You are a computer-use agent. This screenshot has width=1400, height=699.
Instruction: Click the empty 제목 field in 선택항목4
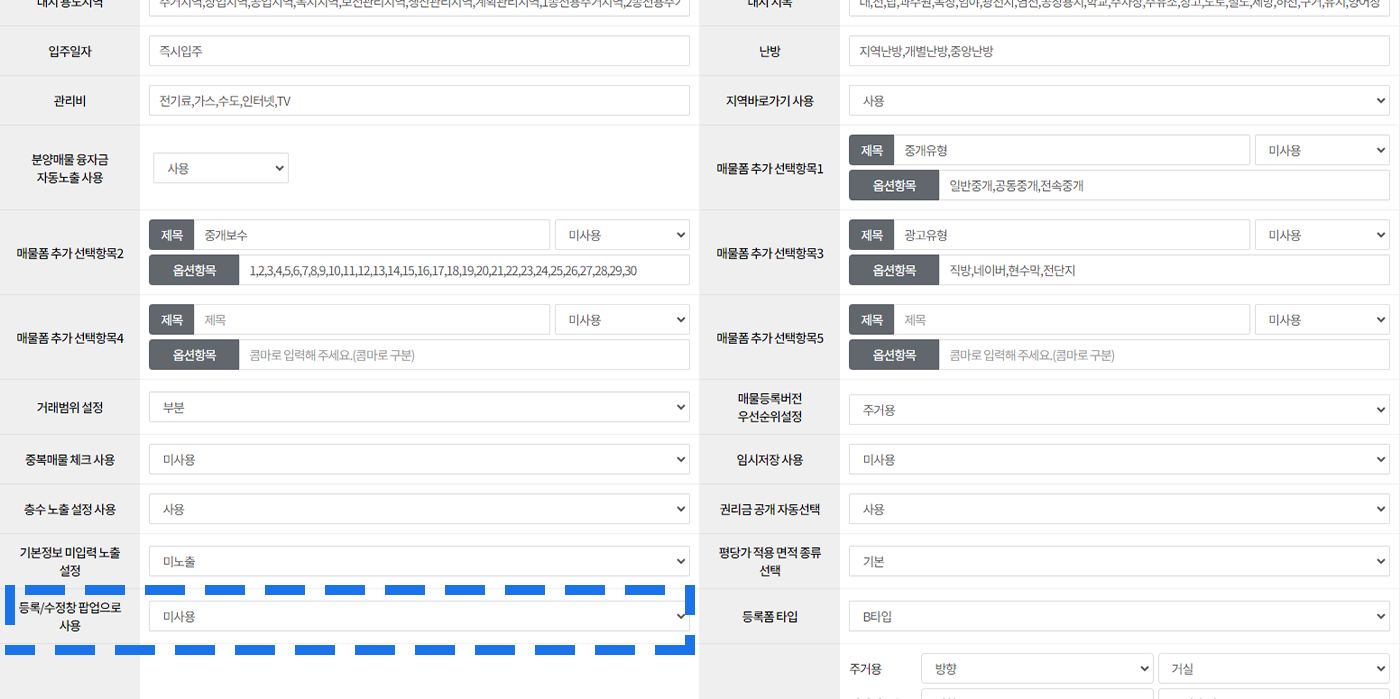tap(371, 320)
